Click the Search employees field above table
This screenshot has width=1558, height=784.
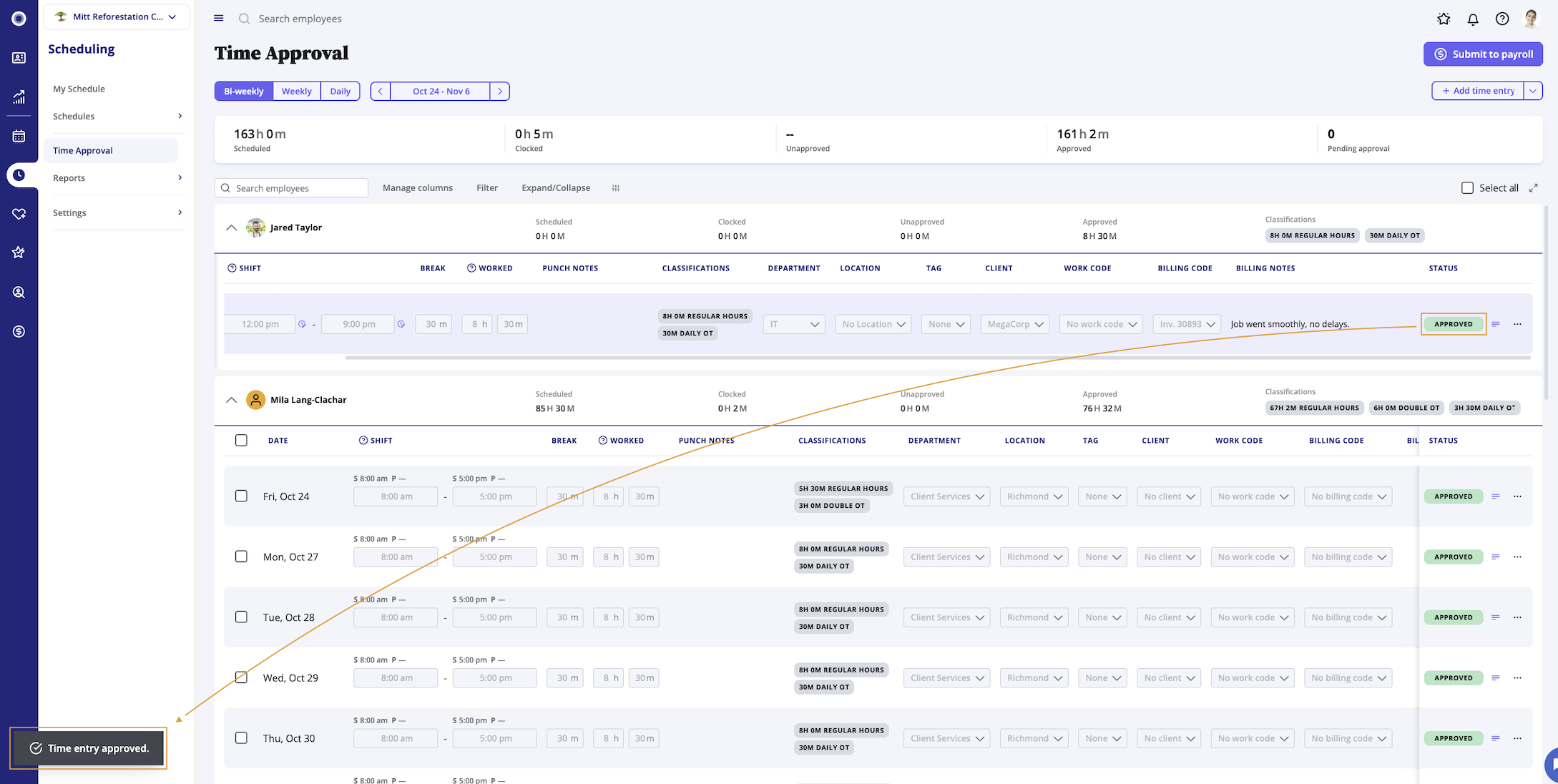[x=292, y=188]
